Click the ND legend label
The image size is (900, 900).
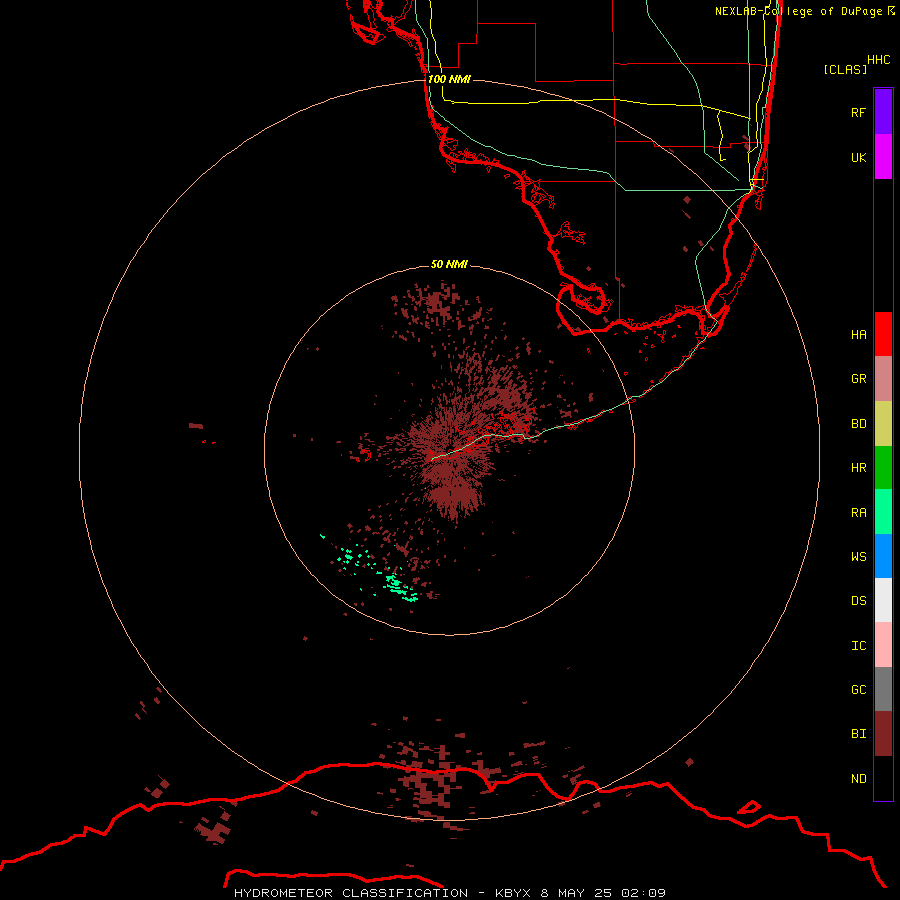pos(858,779)
